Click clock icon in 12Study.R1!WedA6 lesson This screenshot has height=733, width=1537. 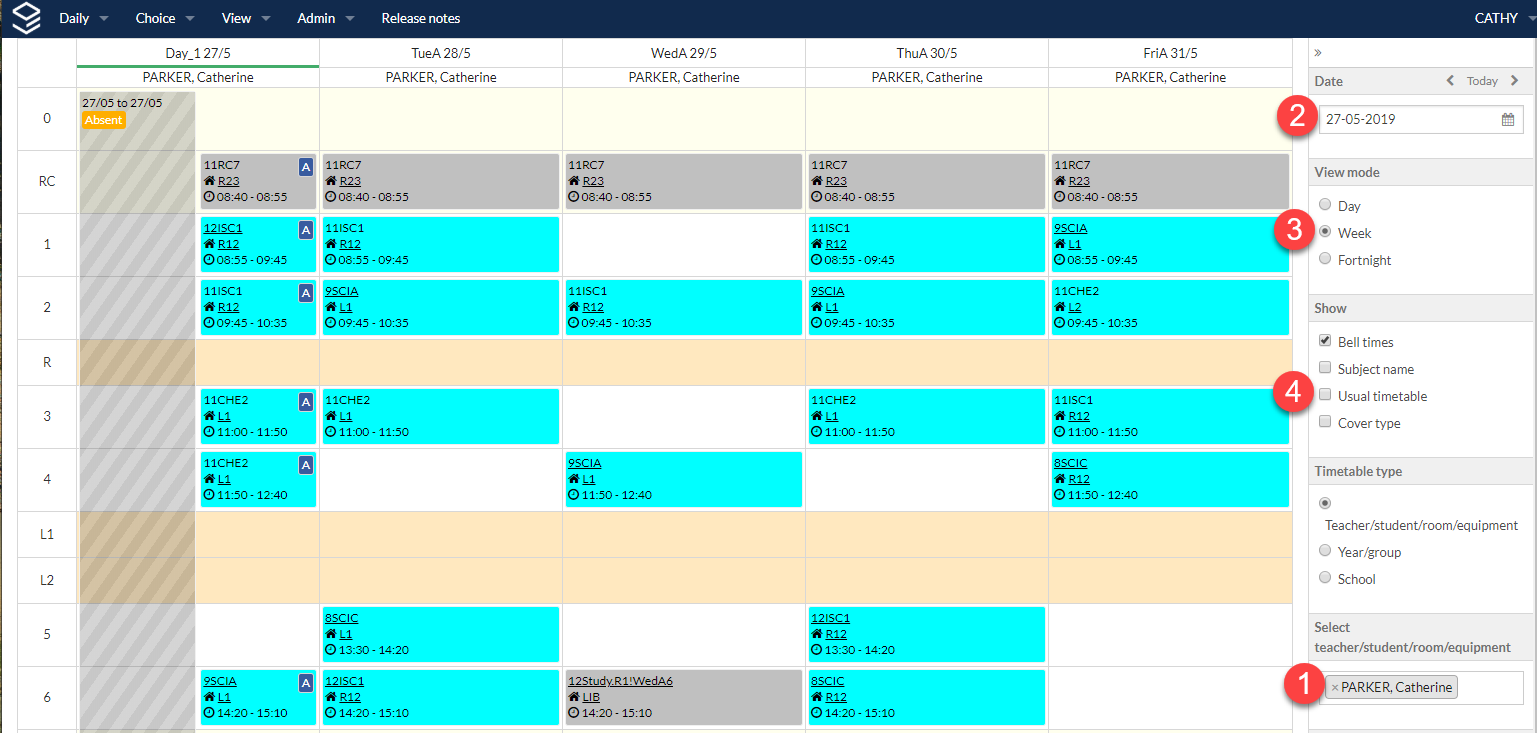574,713
